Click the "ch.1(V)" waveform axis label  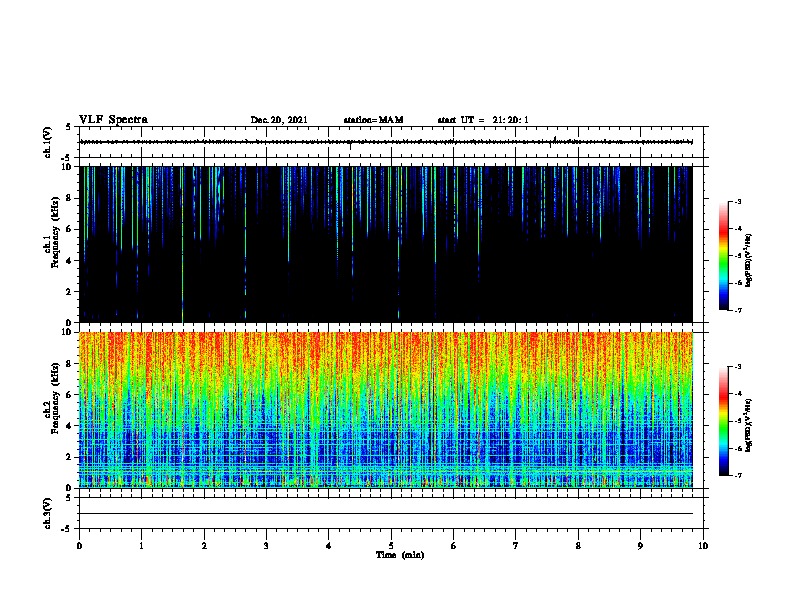click(47, 142)
